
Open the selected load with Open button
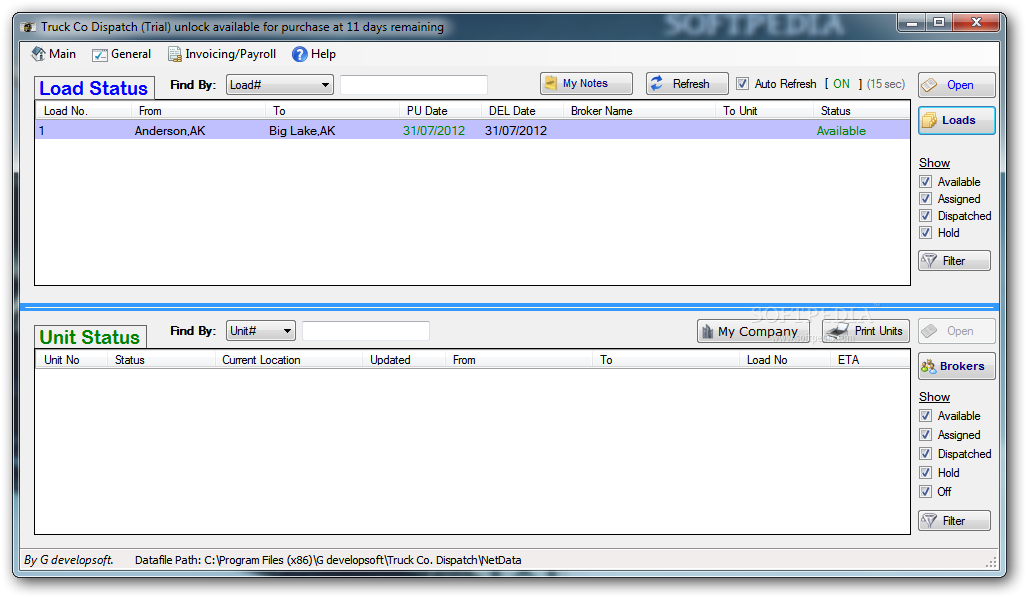click(x=956, y=85)
